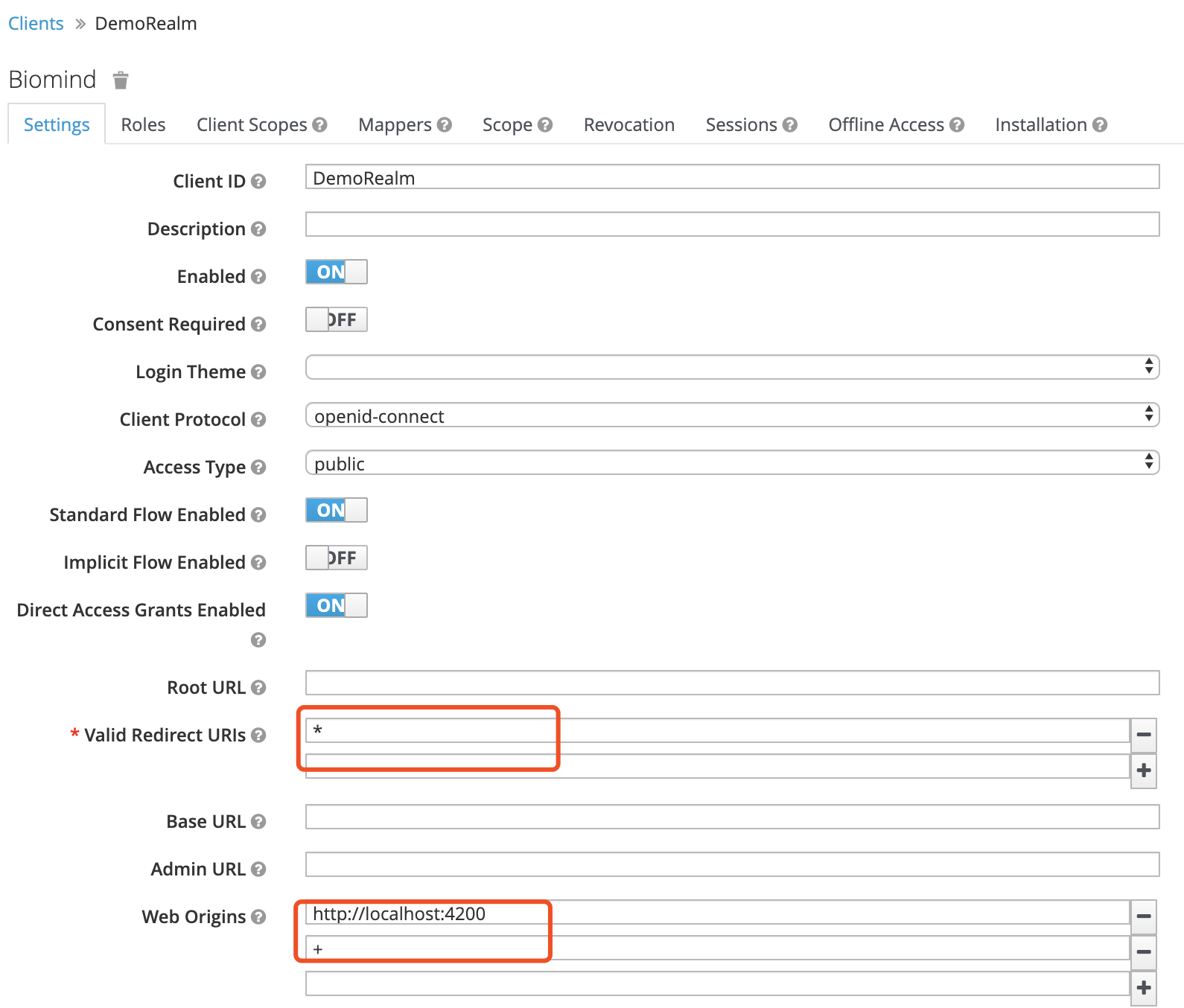Click the trash icon next to Biomind
Viewport: 1184px width, 1008px height.
tap(121, 80)
